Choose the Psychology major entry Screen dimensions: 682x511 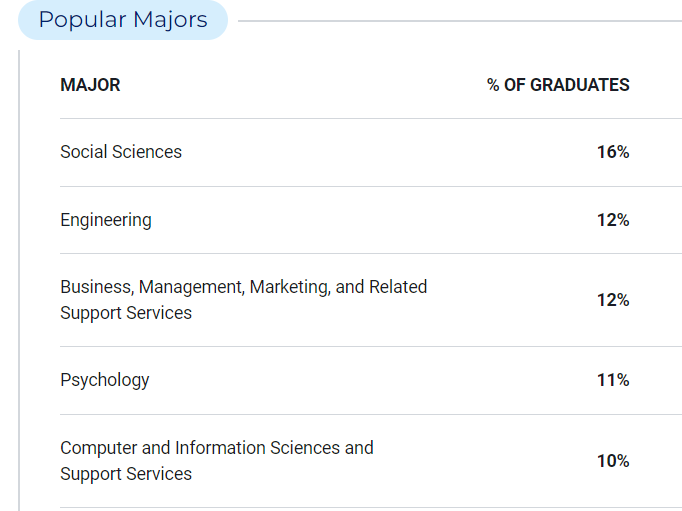(104, 380)
